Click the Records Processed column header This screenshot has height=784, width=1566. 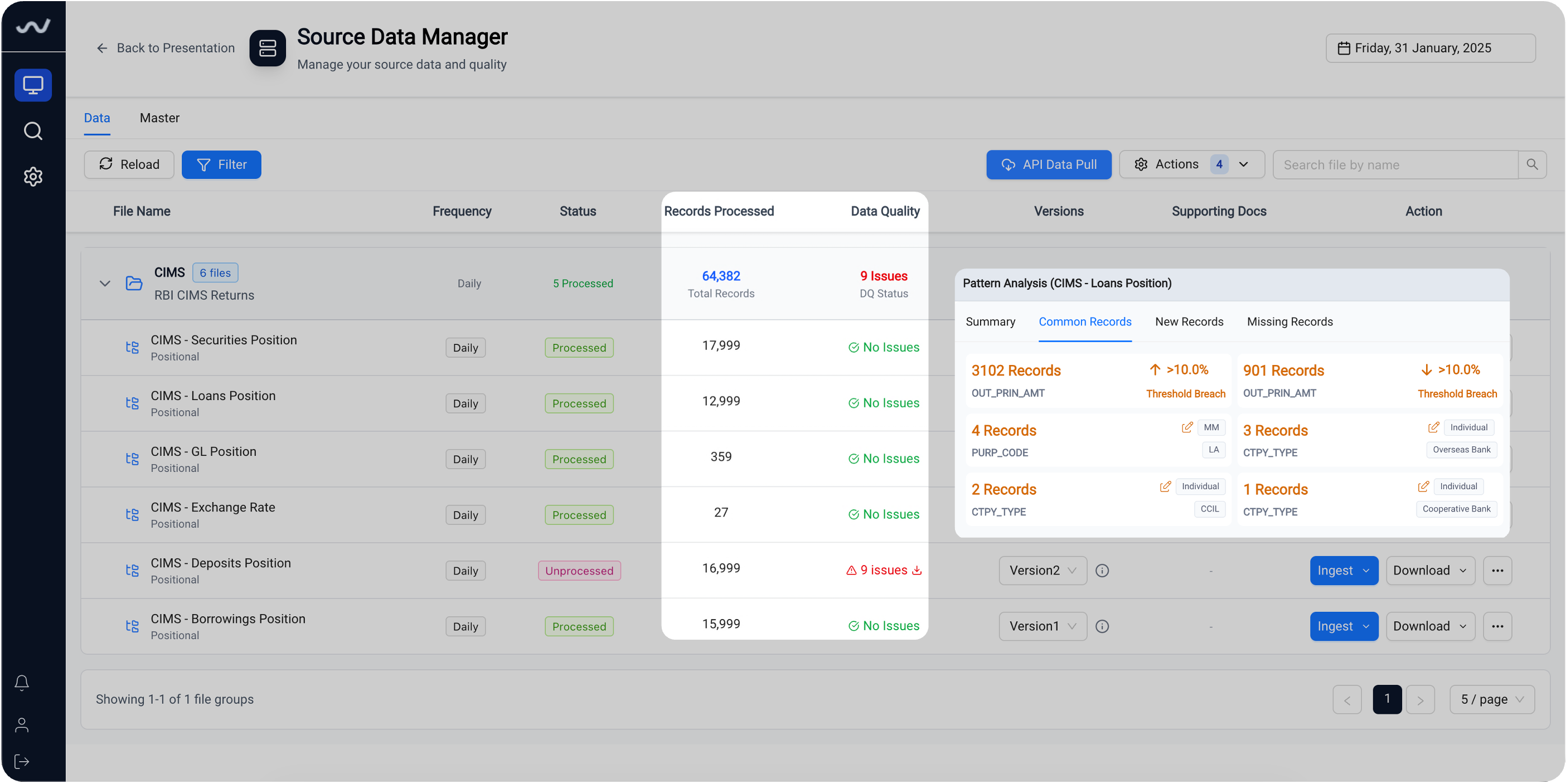719,212
